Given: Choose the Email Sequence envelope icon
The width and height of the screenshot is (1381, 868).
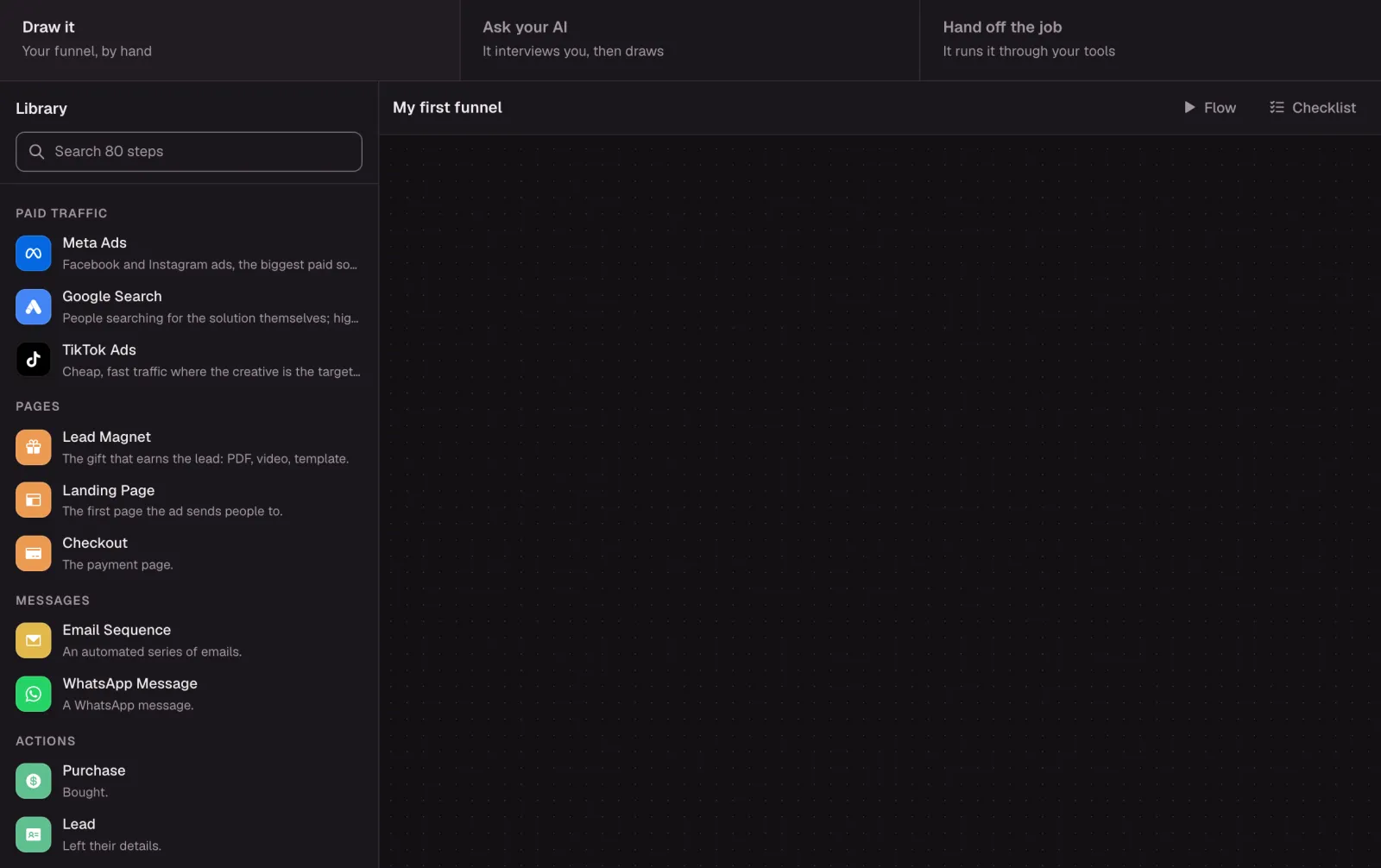Looking at the screenshot, I should point(33,641).
